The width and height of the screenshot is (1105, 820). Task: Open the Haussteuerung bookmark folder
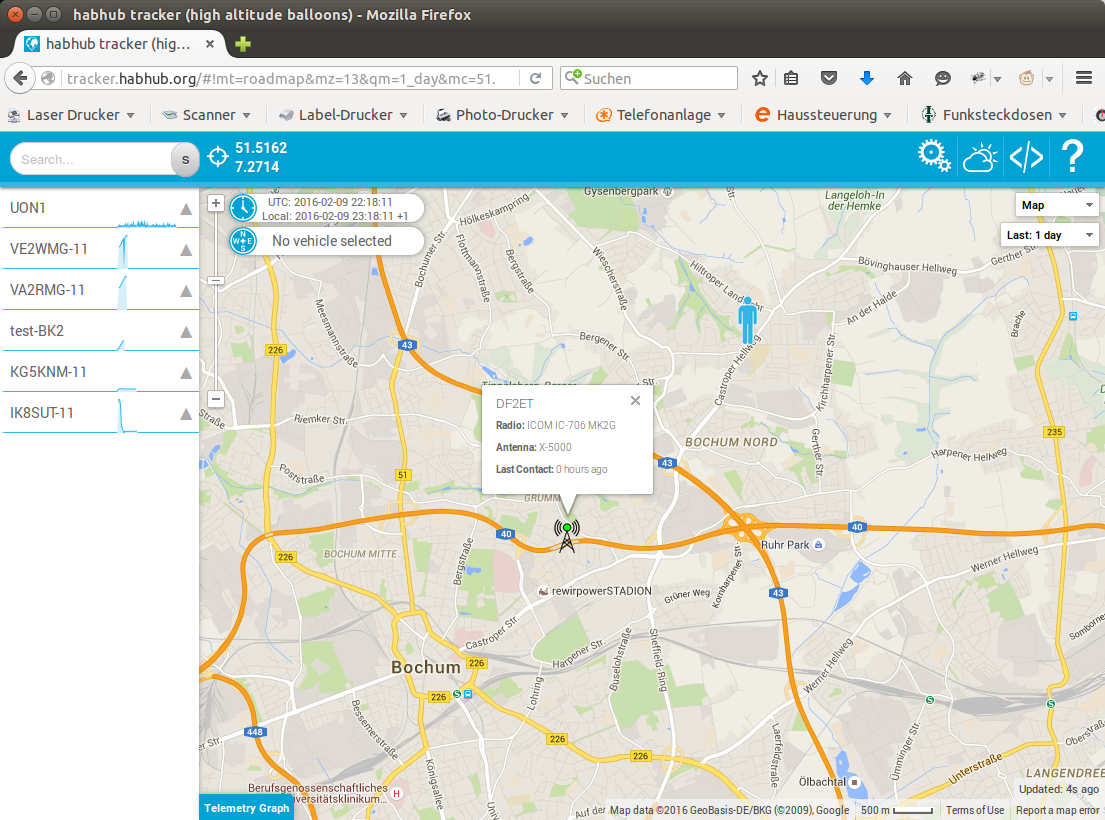coord(823,115)
